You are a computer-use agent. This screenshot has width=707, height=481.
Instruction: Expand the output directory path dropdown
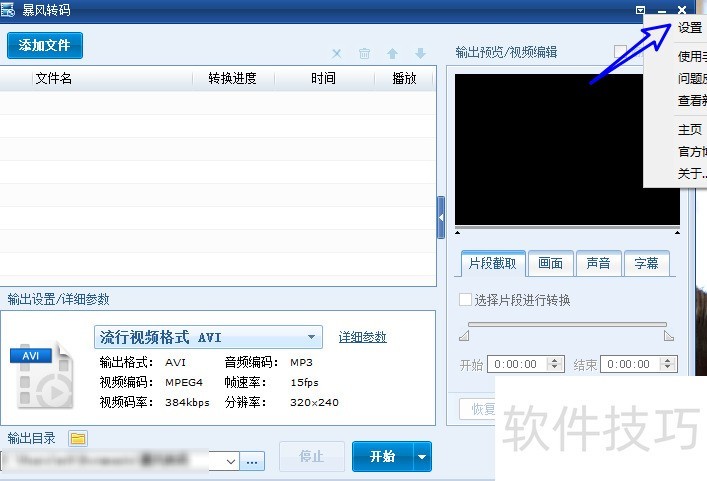click(x=231, y=462)
